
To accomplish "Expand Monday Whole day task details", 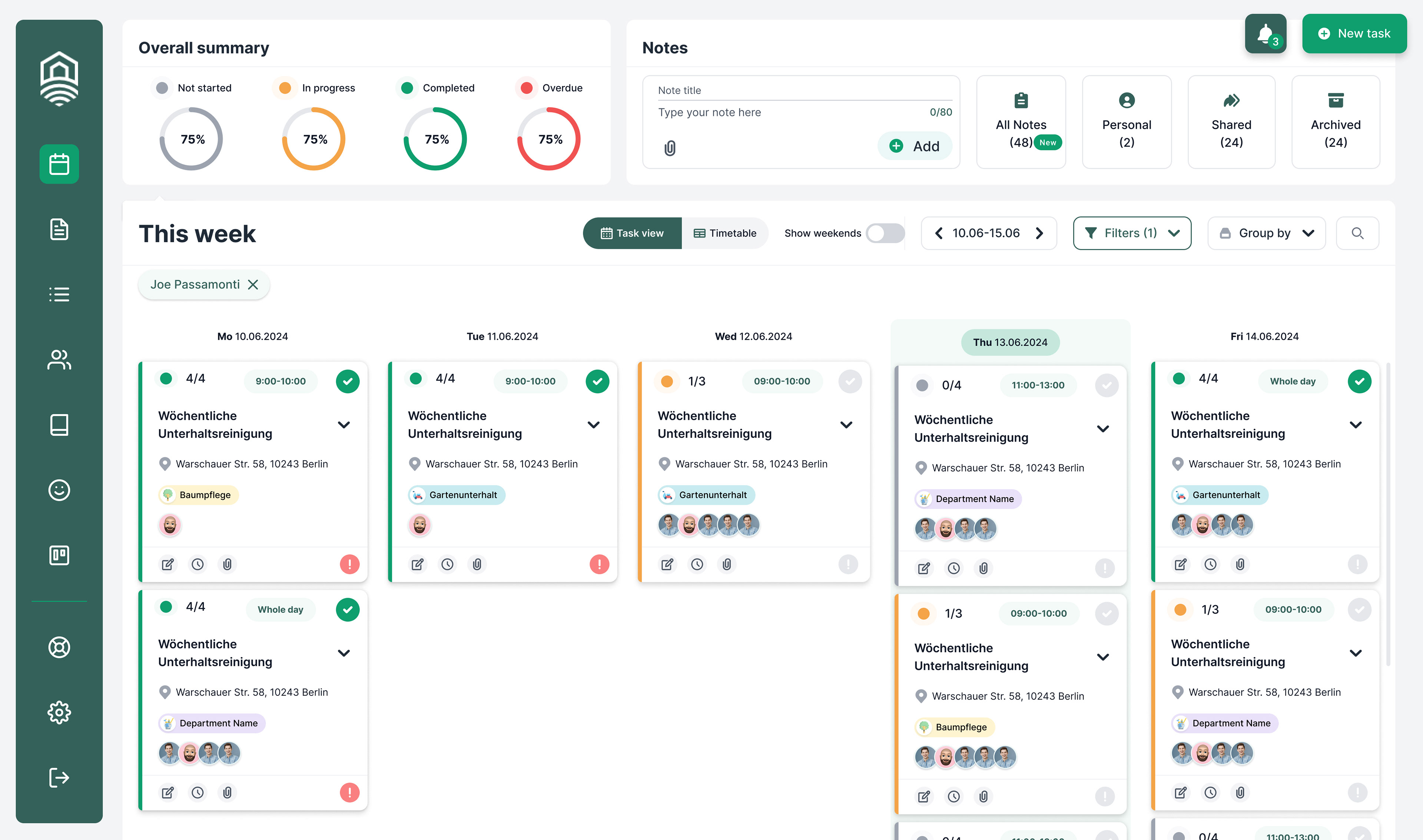I will click(x=344, y=653).
